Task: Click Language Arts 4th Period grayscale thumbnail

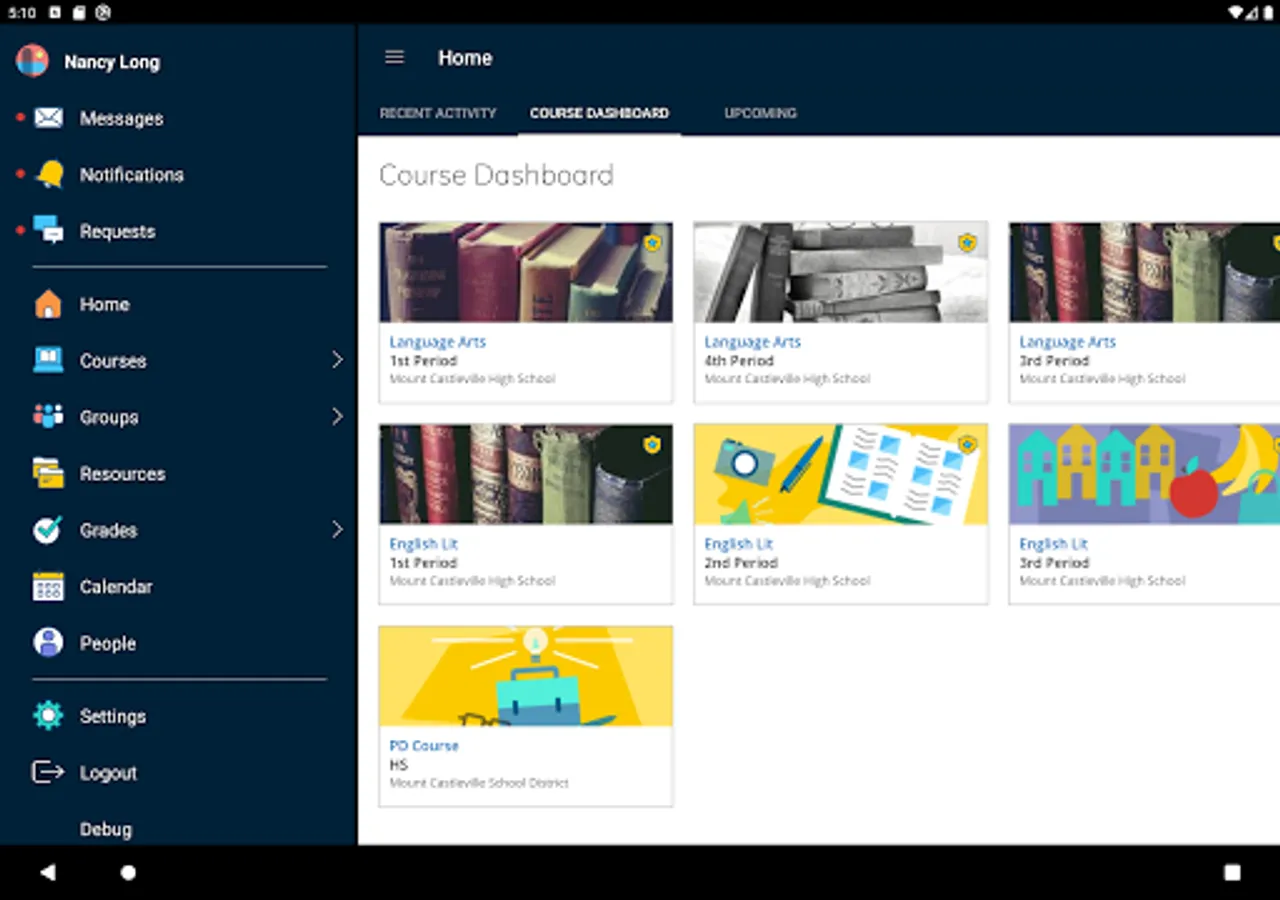Action: [x=841, y=272]
